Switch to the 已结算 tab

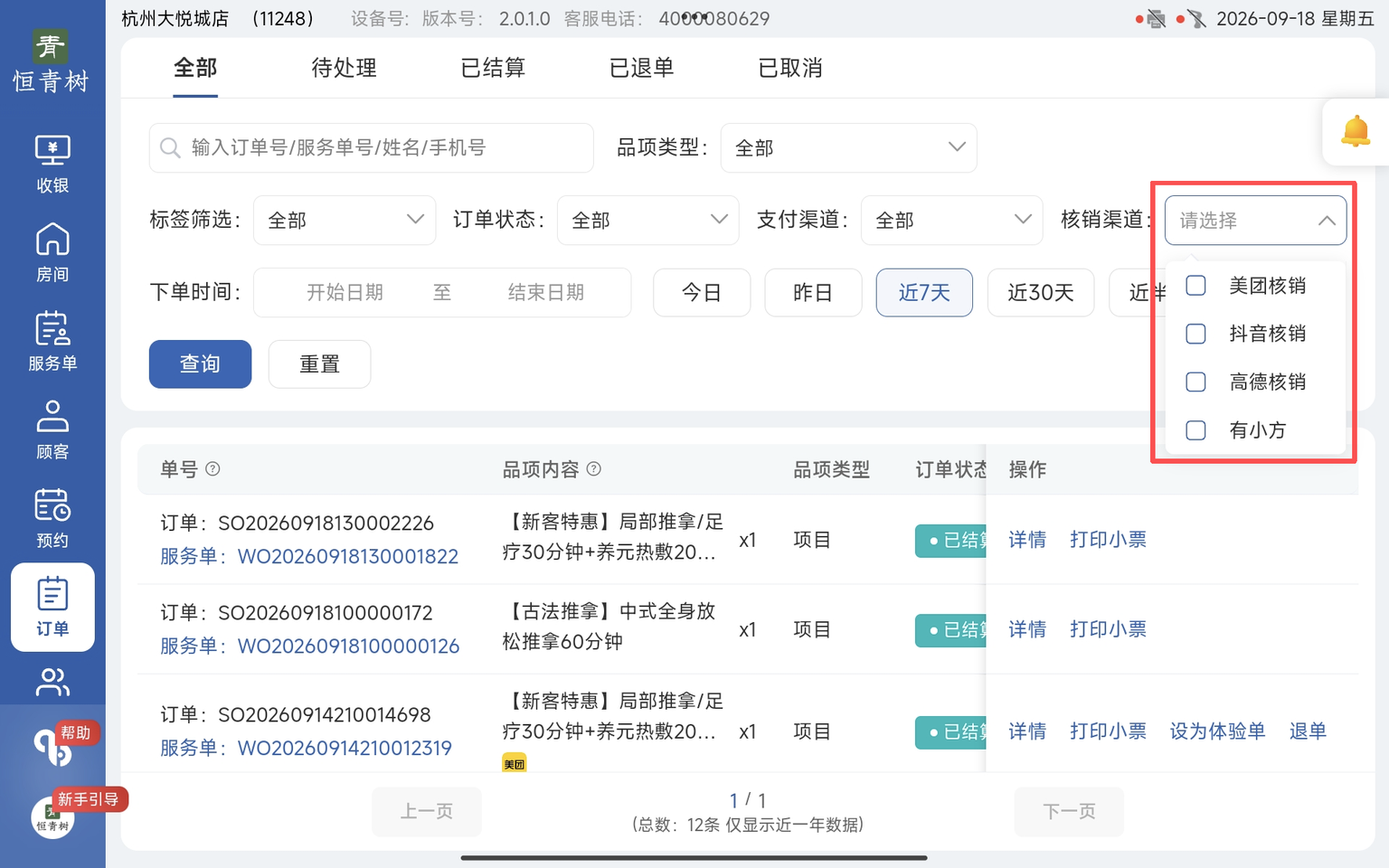[493, 68]
